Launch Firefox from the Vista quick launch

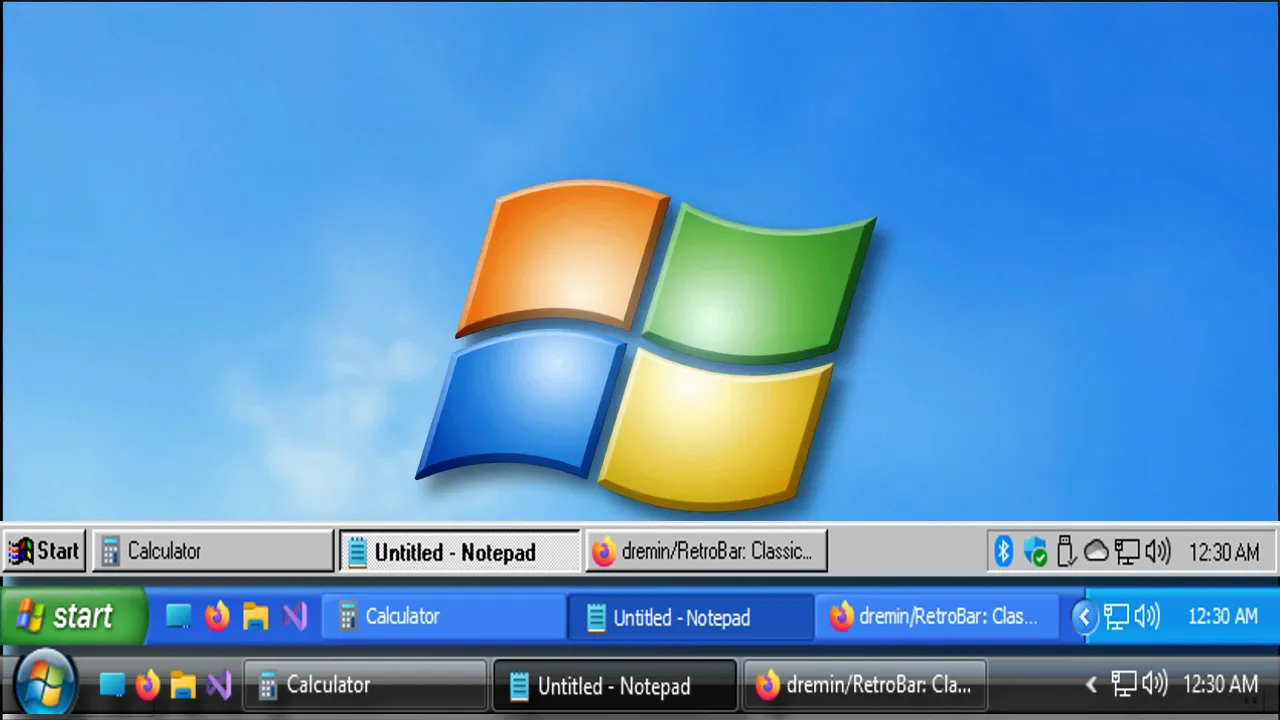pyautogui.click(x=148, y=685)
